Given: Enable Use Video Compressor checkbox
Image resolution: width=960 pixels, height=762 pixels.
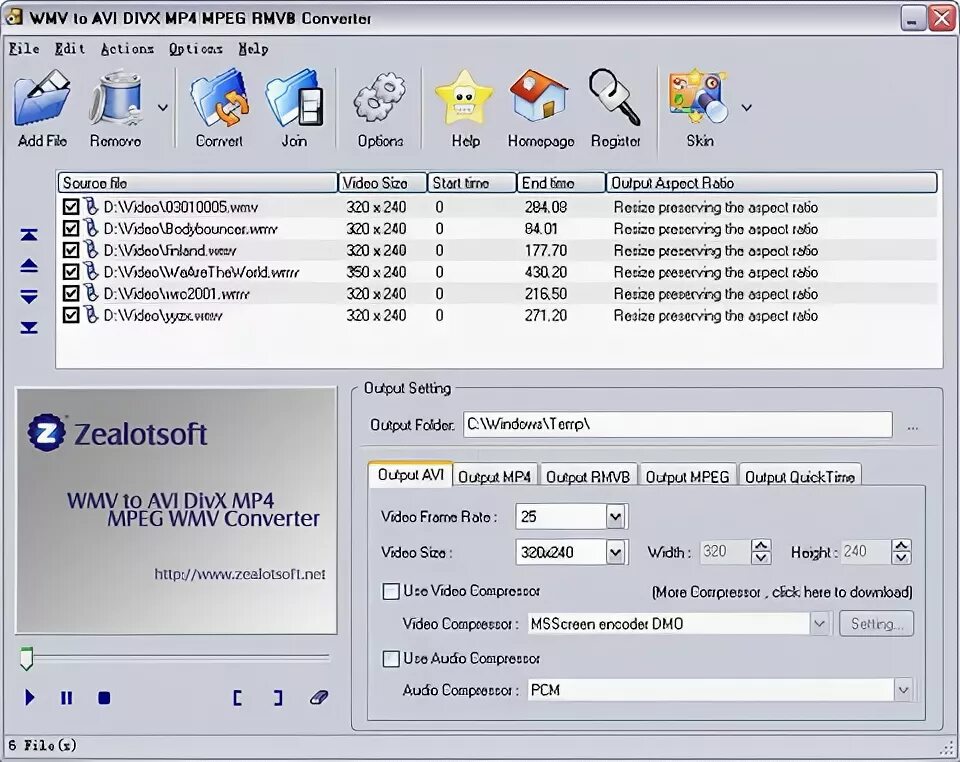Looking at the screenshot, I should click(391, 591).
